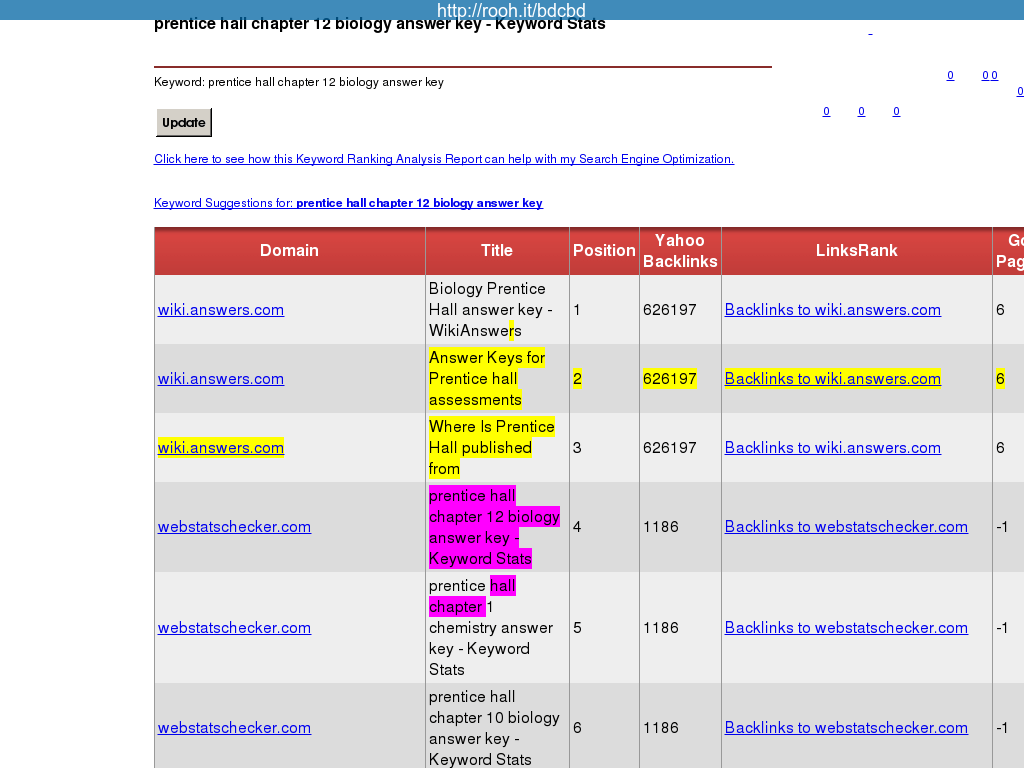Click Backlinks to wiki.answers.com in position 3 row

[x=832, y=448]
